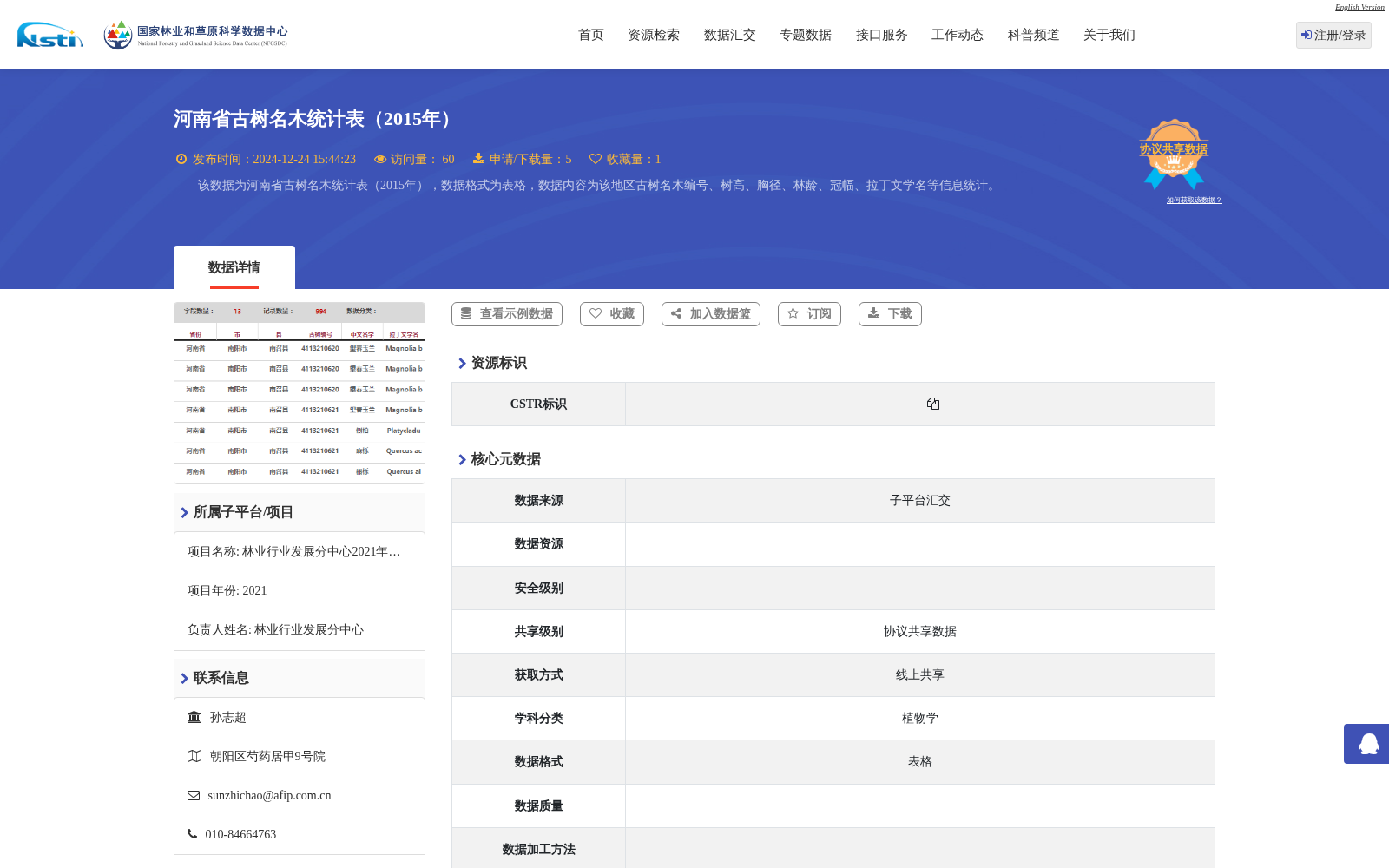Click the download icon beside 申请/下载量
Image resolution: width=1389 pixels, height=868 pixels.
click(x=478, y=159)
